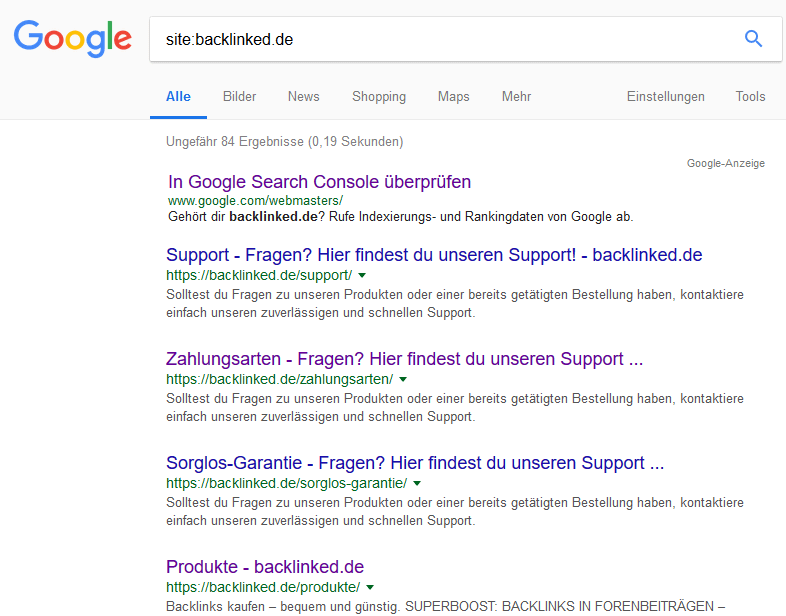The height and width of the screenshot is (616, 786).
Task: Select the Alle tab
Action: 178,96
